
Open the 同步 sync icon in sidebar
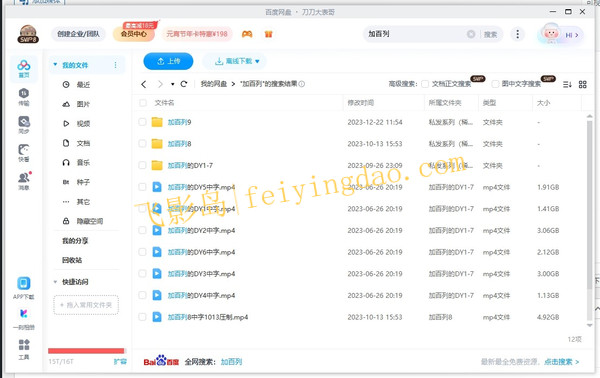24,125
